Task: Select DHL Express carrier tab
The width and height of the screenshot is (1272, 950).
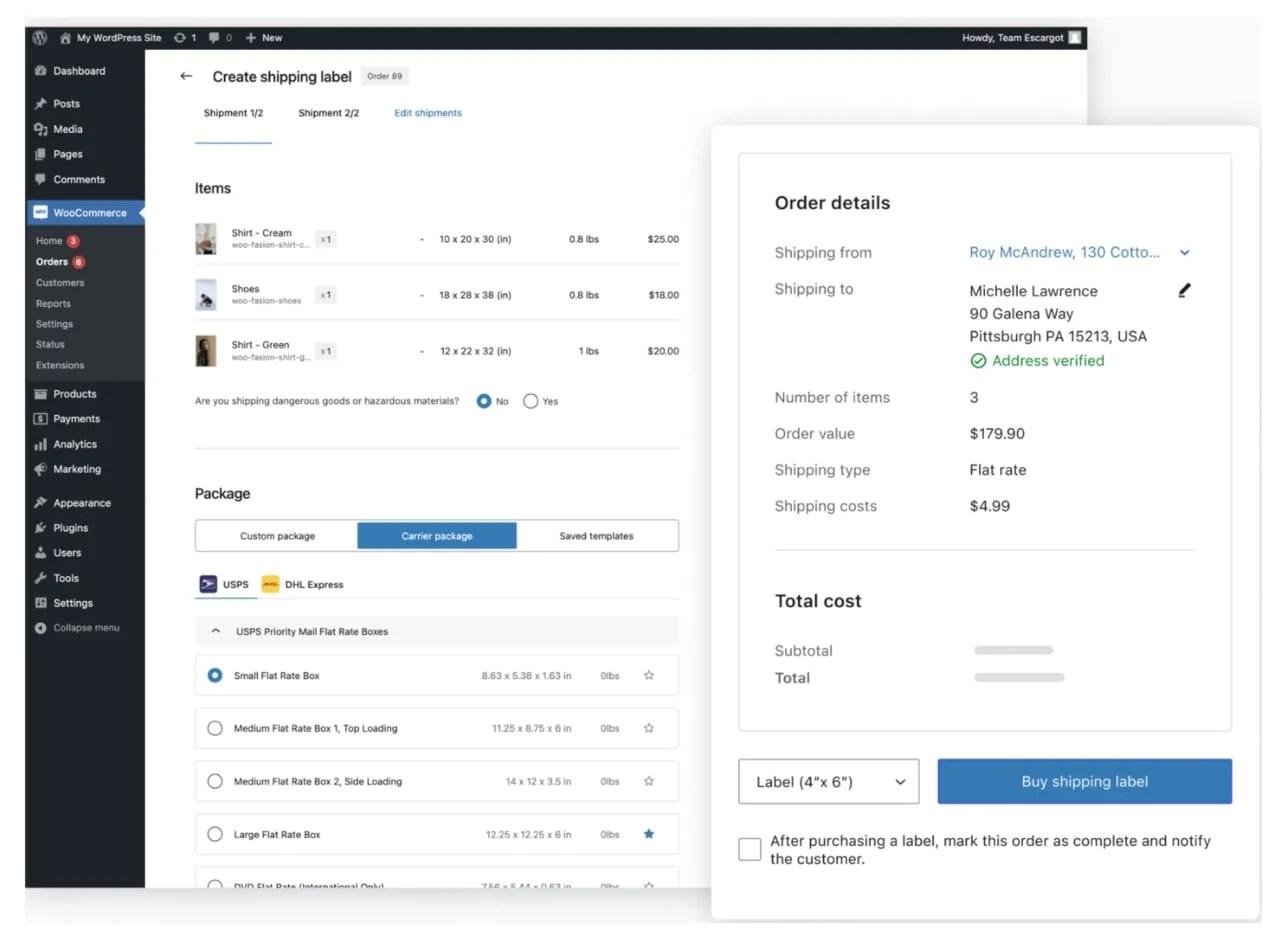Action: click(302, 584)
